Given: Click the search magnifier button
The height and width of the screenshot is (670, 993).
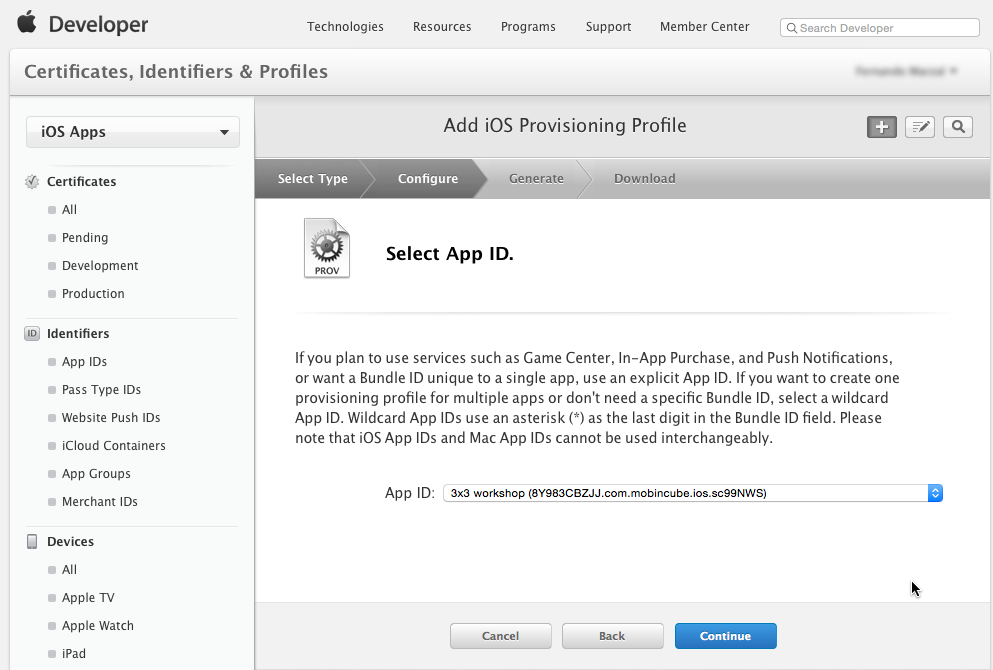Looking at the screenshot, I should (x=958, y=127).
